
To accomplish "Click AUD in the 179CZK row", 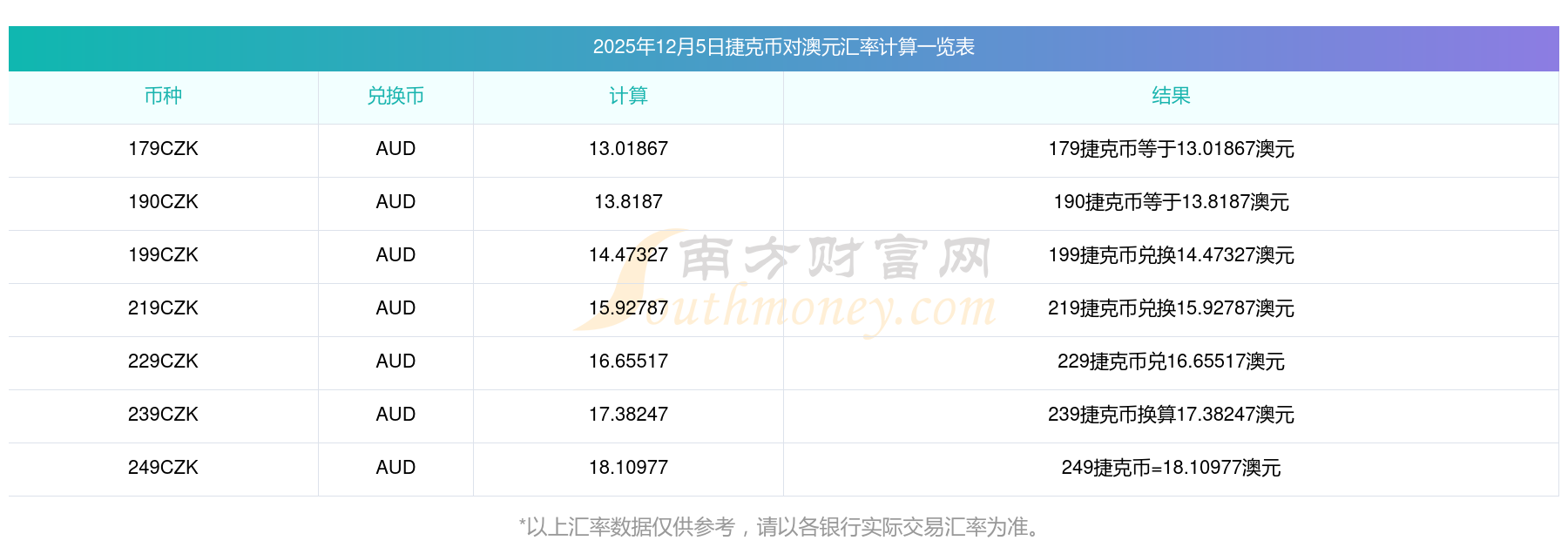I will pyautogui.click(x=395, y=149).
